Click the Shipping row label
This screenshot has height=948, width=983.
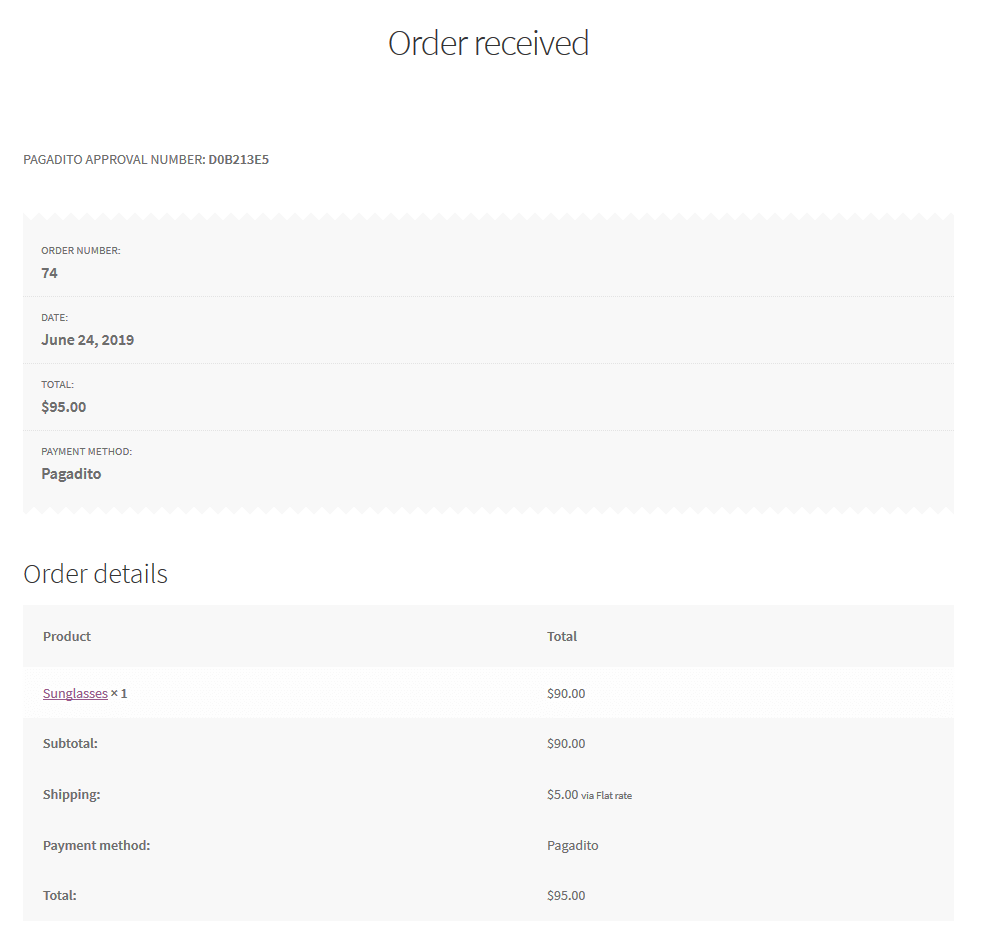[x=72, y=794]
